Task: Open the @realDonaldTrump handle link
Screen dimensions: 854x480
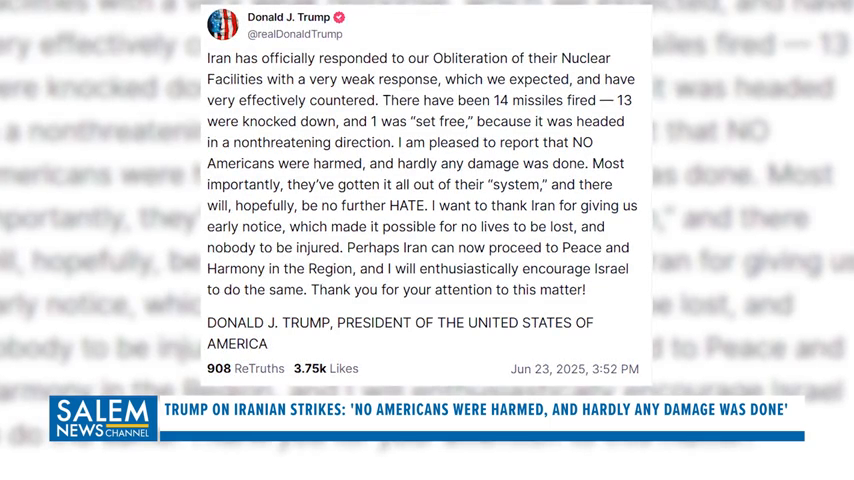Action: 295,34
